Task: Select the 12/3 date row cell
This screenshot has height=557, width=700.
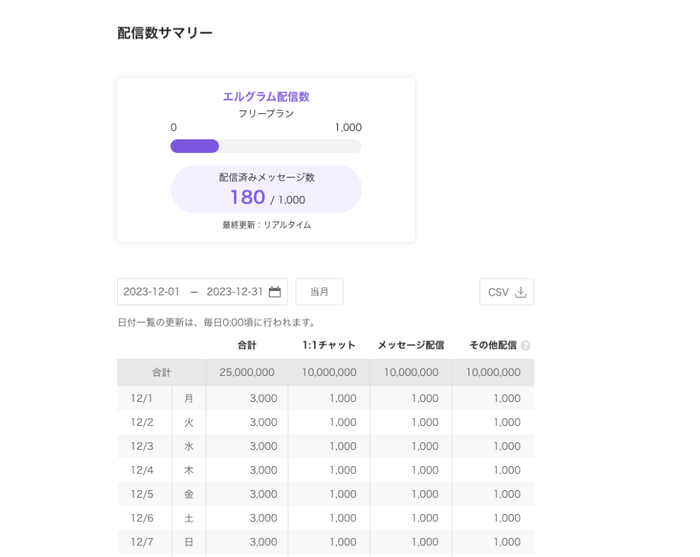Action: pyautogui.click(x=142, y=446)
